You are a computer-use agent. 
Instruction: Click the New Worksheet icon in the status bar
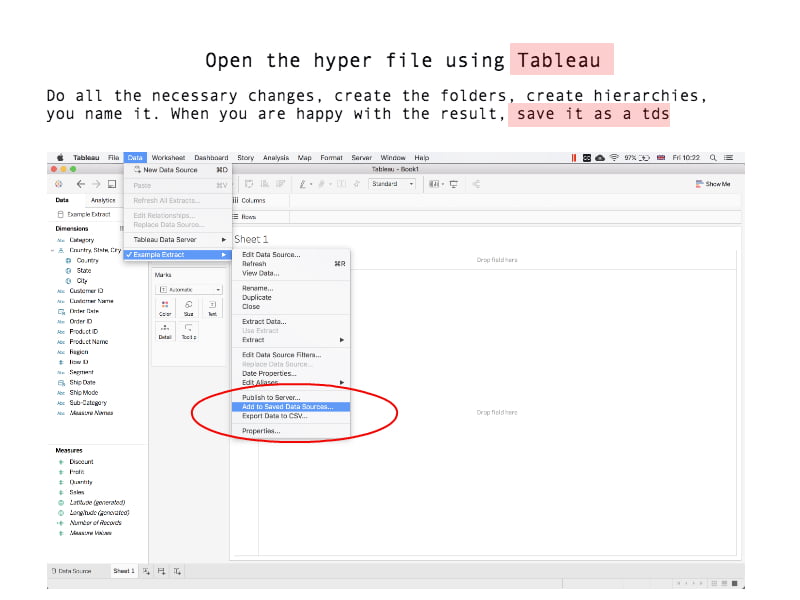coord(148,570)
